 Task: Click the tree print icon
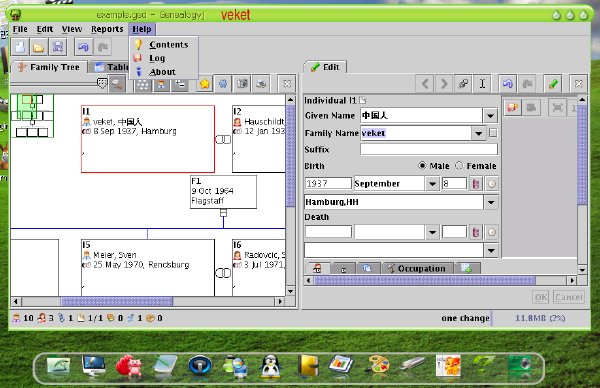pos(261,84)
